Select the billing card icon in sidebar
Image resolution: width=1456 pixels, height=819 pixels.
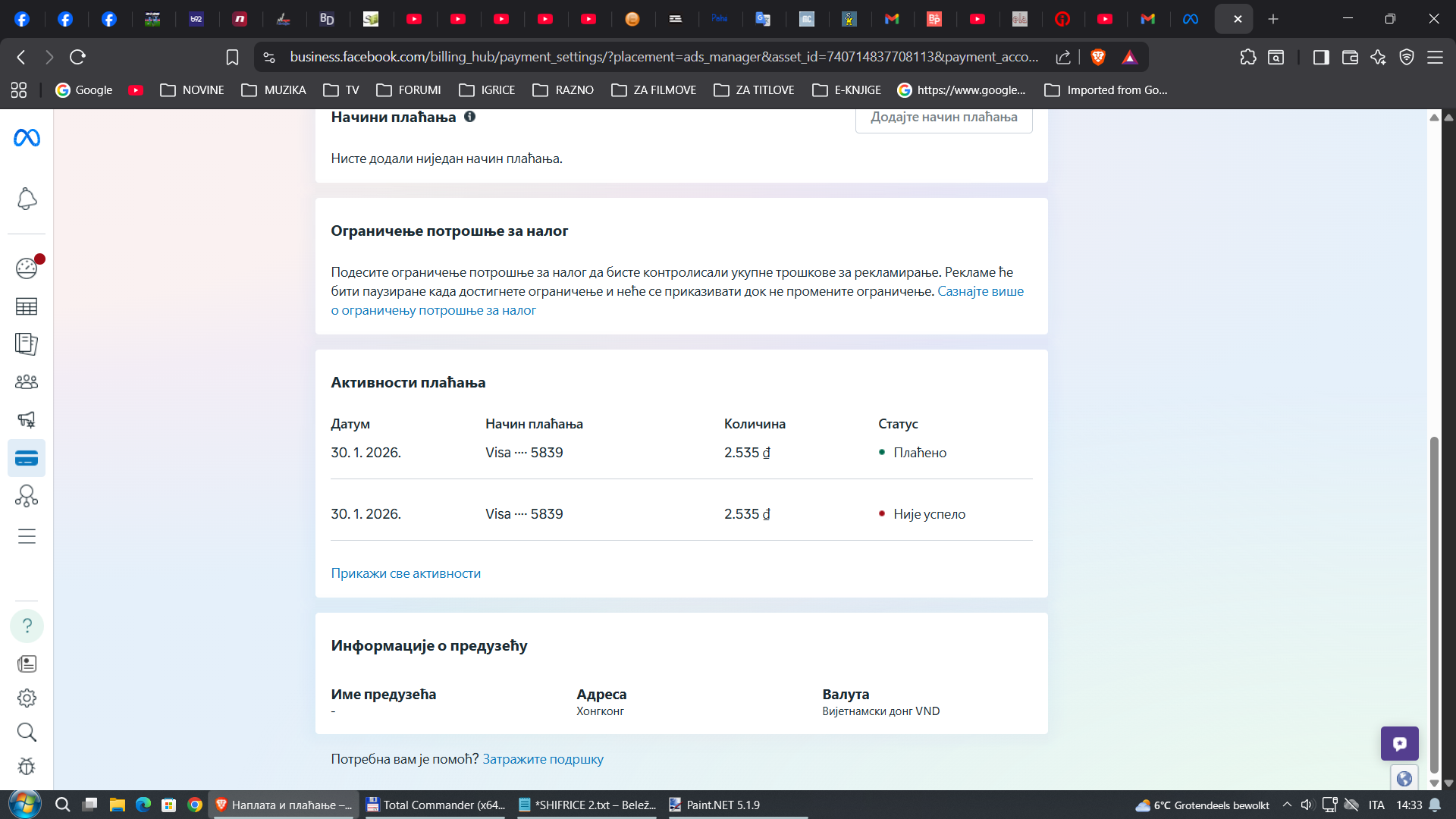[27, 458]
